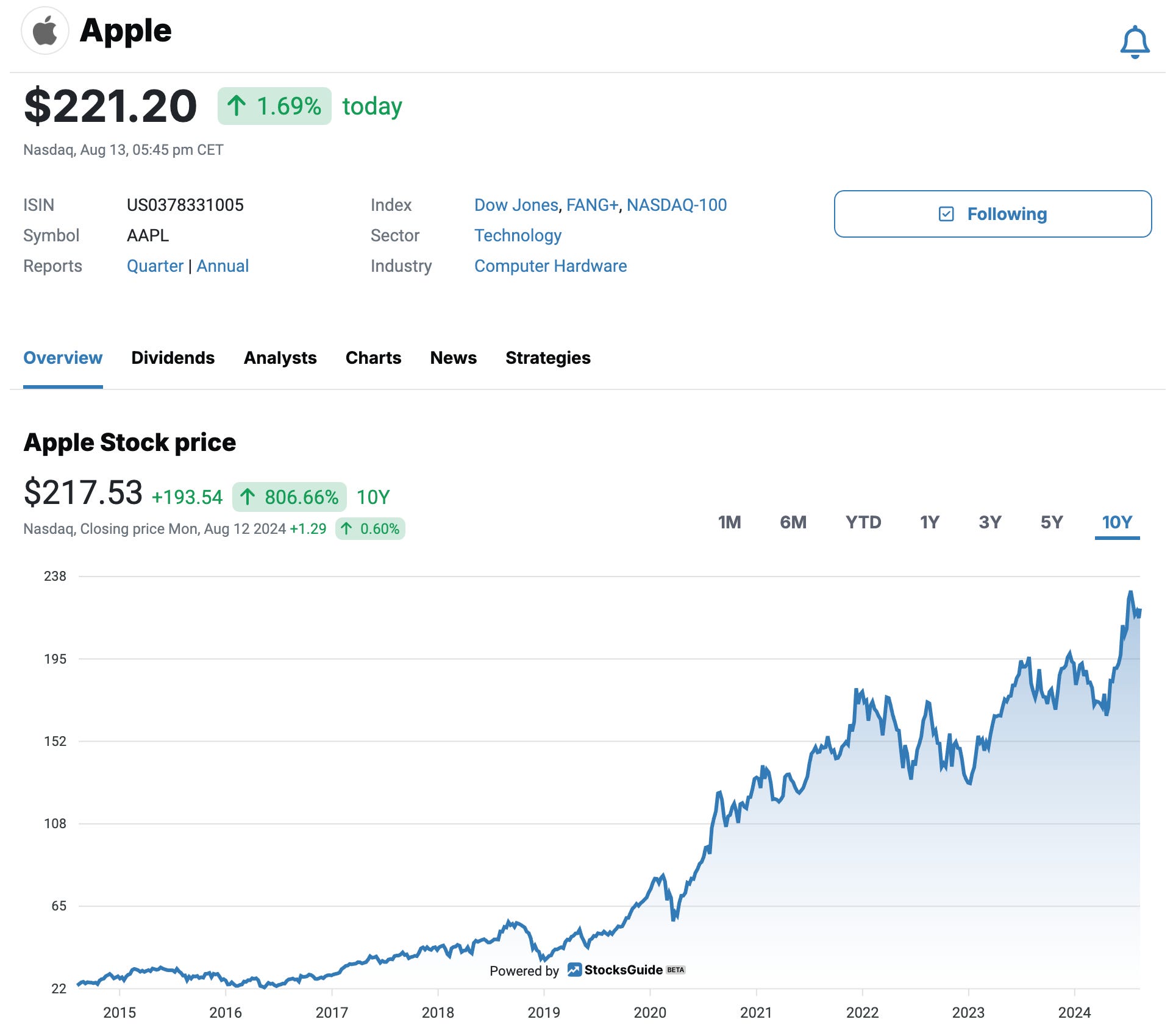The width and height of the screenshot is (1173, 1036).
Task: Switch to the Analysts tab
Action: (280, 358)
